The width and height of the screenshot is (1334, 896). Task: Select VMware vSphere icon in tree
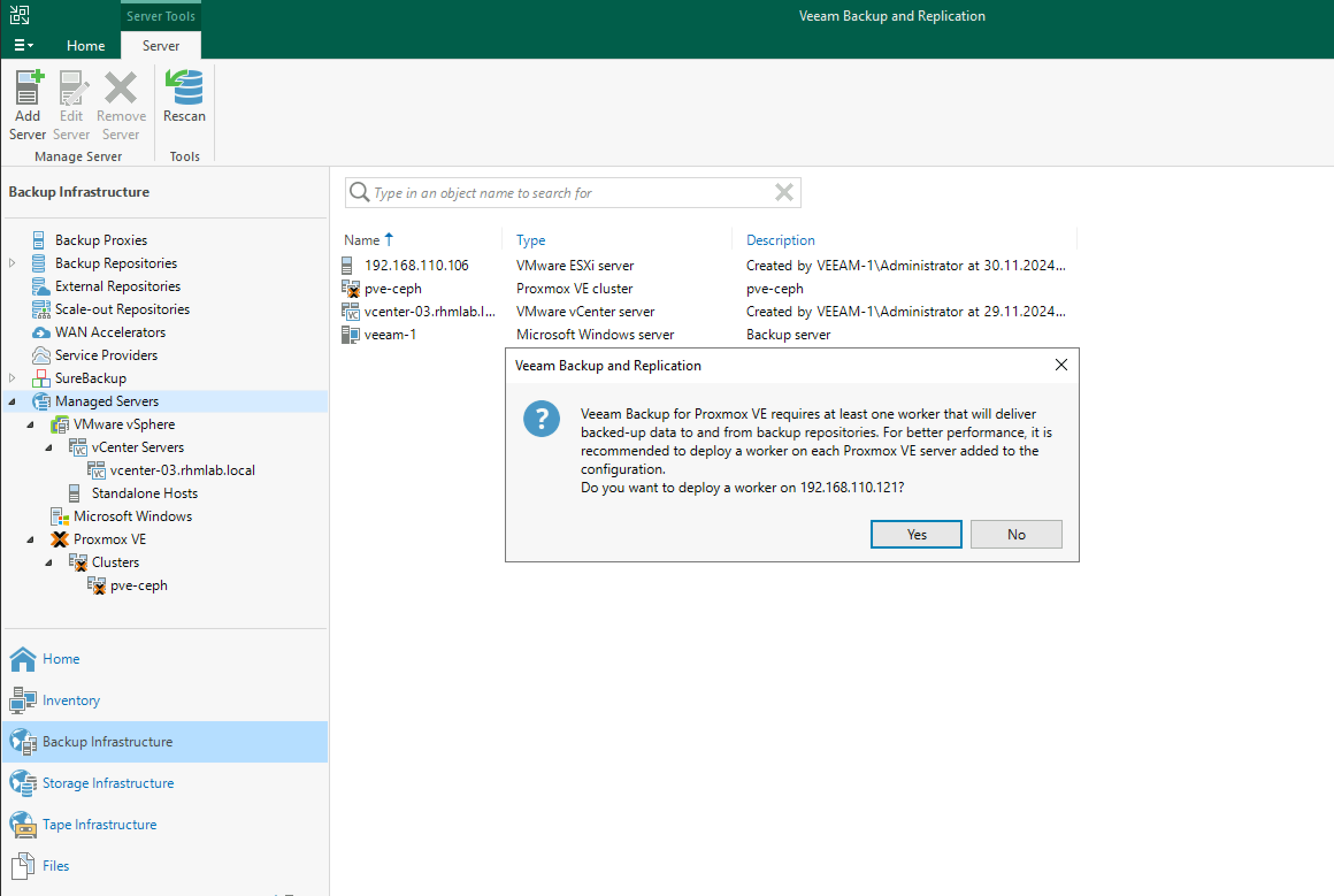click(x=60, y=424)
